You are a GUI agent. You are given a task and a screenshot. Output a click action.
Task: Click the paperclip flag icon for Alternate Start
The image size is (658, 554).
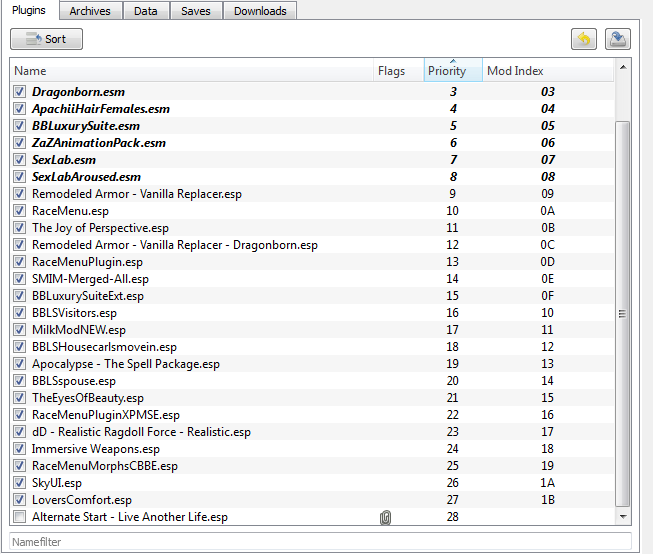[x=385, y=517]
